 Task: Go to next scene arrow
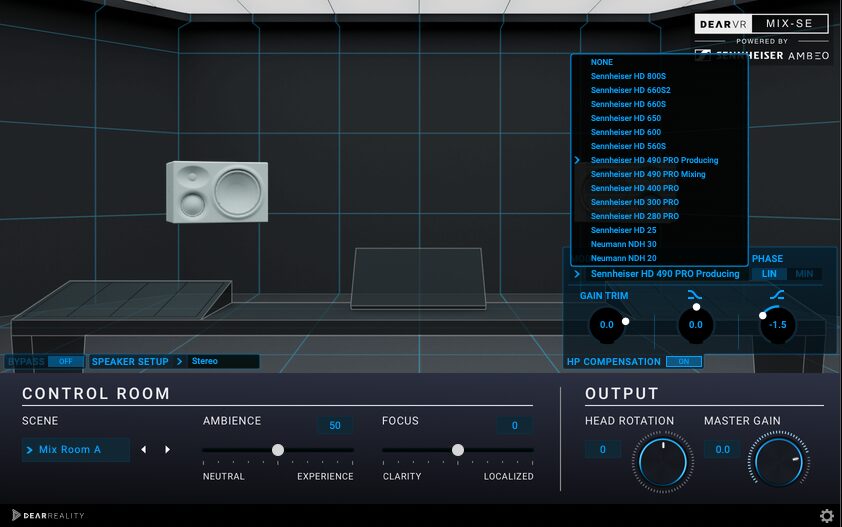pyautogui.click(x=168, y=449)
